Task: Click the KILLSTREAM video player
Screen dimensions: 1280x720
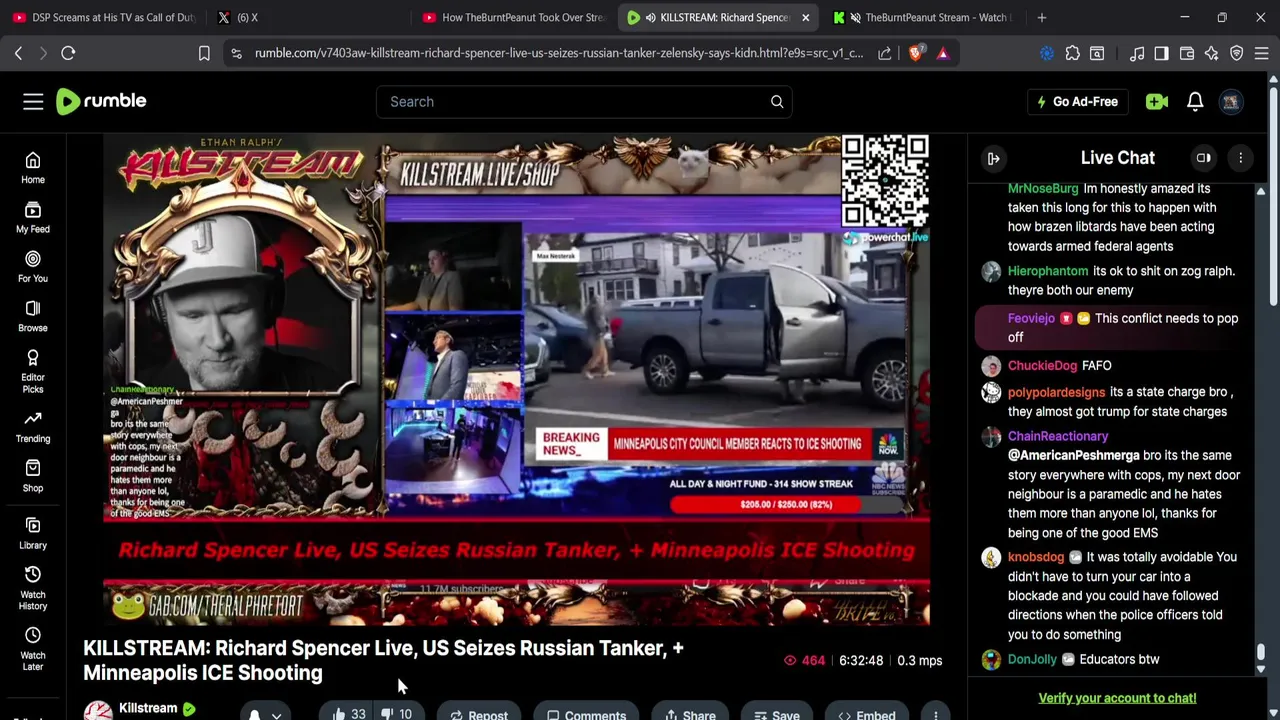Action: 516,380
